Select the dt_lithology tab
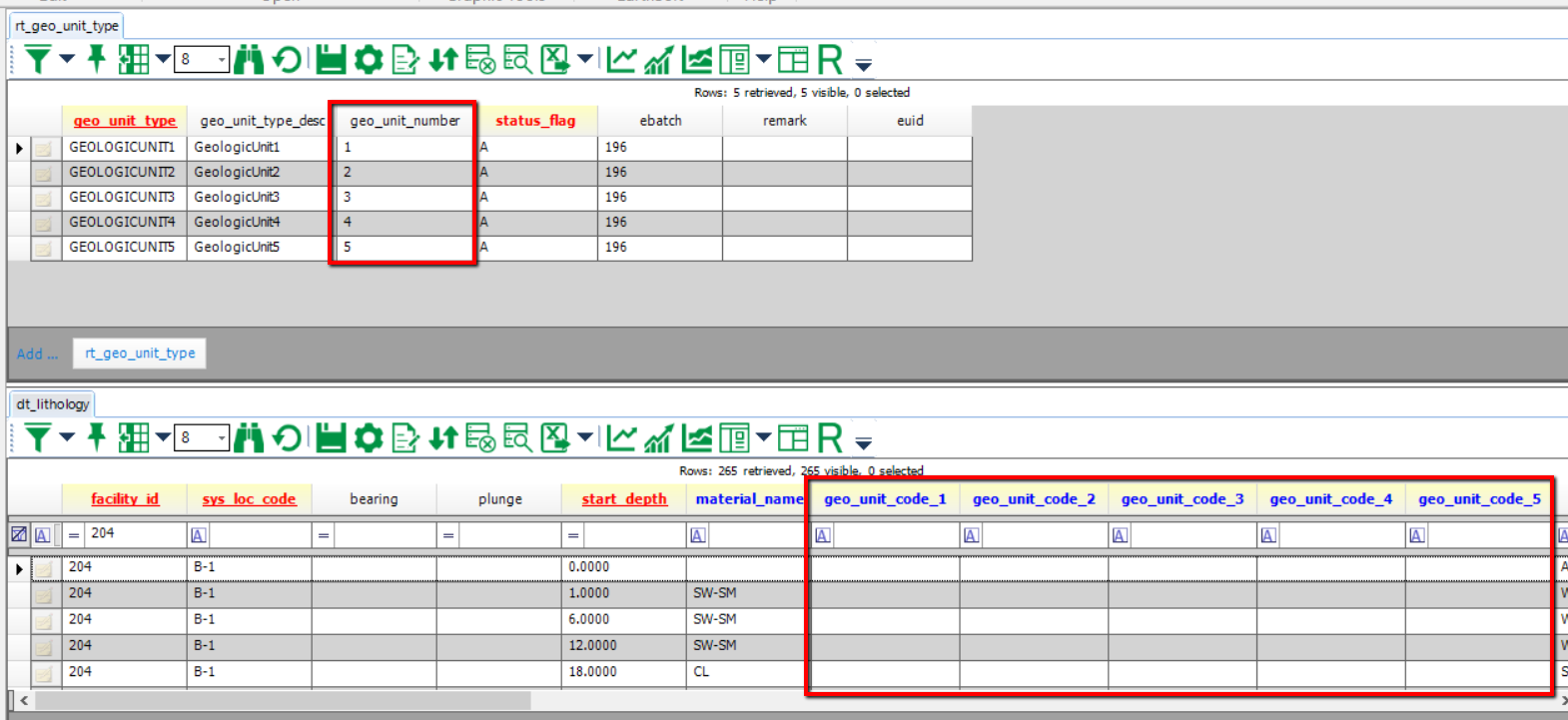The image size is (1568, 720). (53, 404)
